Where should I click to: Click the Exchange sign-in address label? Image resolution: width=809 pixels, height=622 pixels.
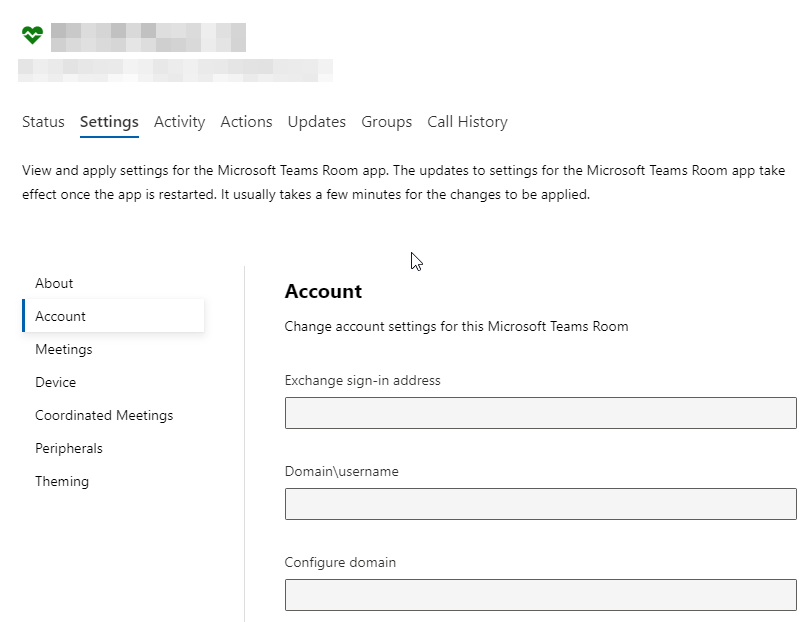point(362,380)
